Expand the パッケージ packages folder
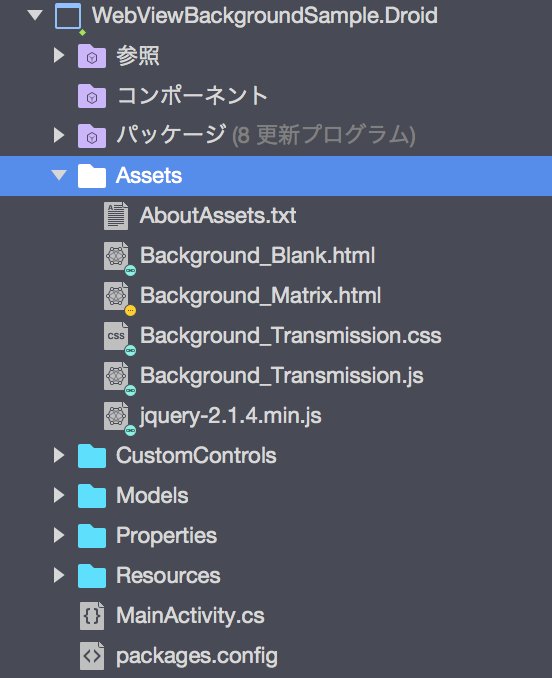 (59, 135)
